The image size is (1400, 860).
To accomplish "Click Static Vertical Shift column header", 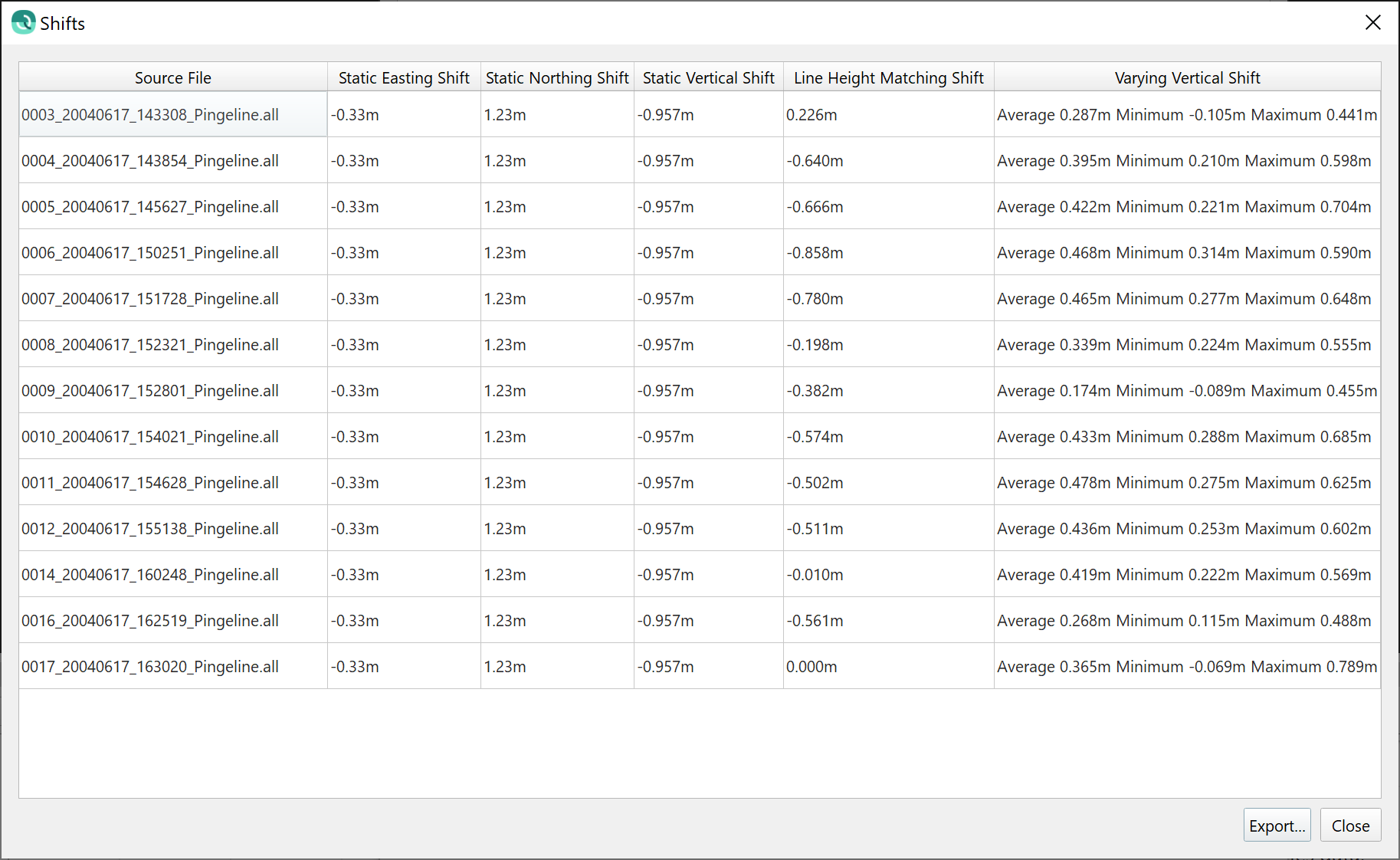I will 709,77.
